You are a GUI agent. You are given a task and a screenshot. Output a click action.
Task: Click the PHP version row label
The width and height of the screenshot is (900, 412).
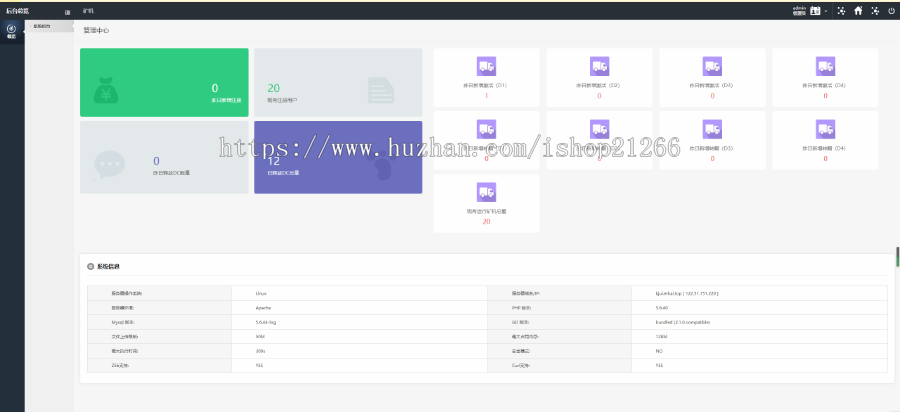pyautogui.click(x=522, y=308)
